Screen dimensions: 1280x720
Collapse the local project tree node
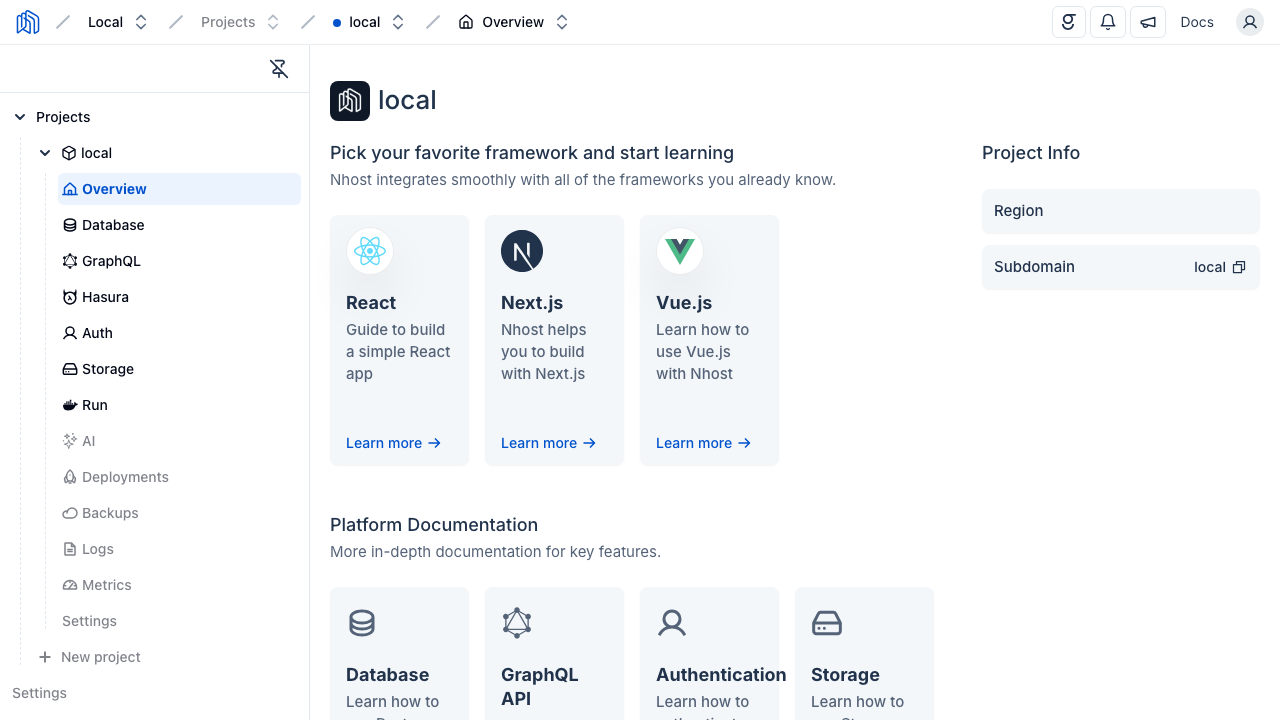pos(45,153)
